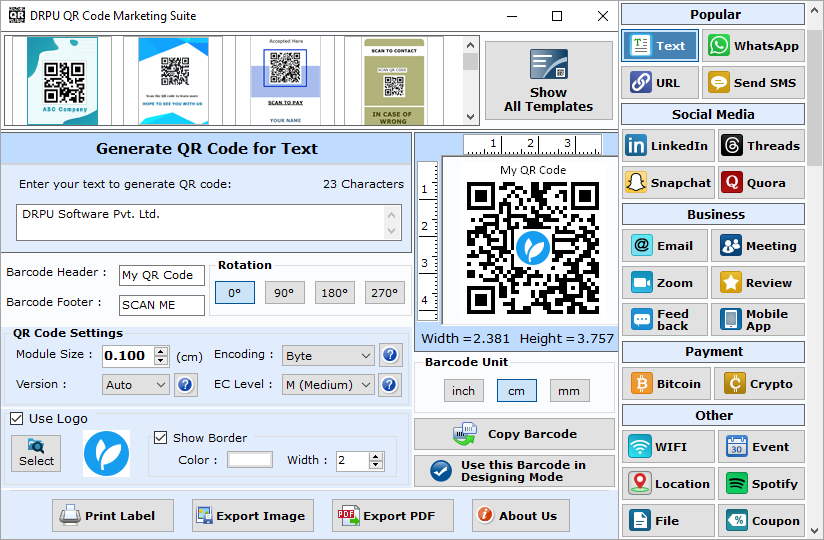Select the Crypto payment QR option
Image resolution: width=824 pixels, height=540 pixels.
pyautogui.click(x=759, y=383)
